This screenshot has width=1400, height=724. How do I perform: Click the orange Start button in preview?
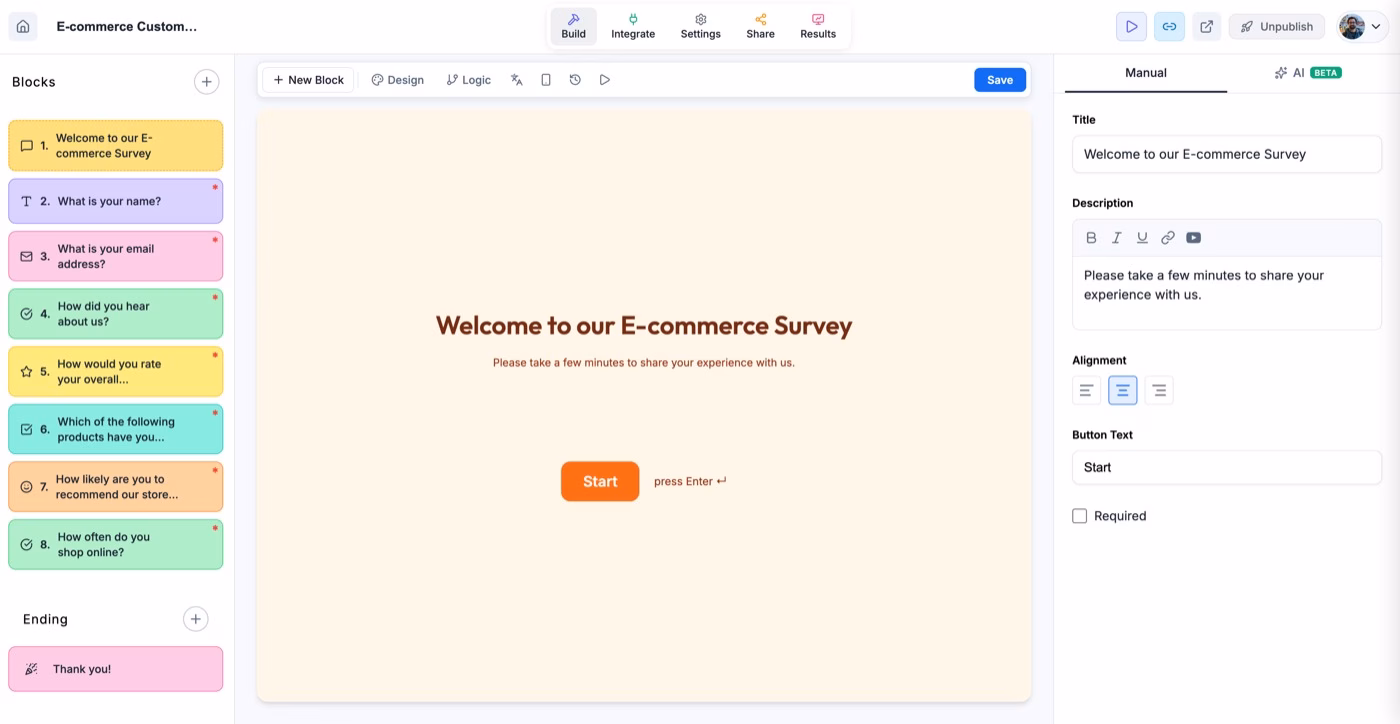point(600,481)
